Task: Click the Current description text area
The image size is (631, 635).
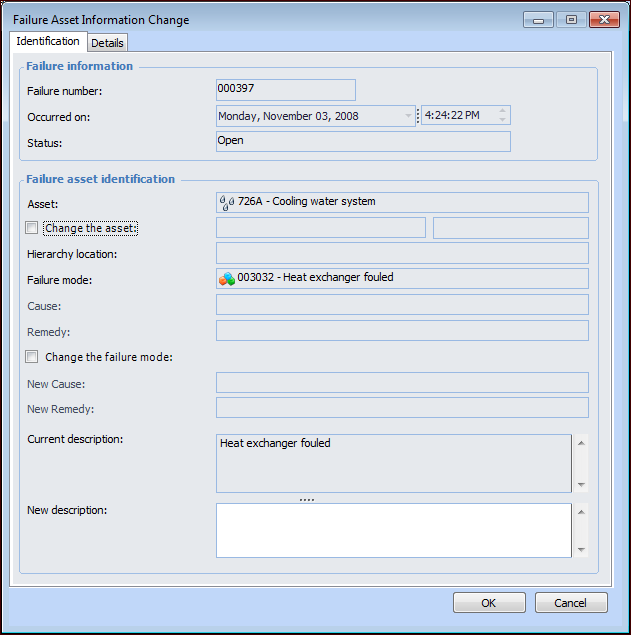Action: (x=394, y=464)
